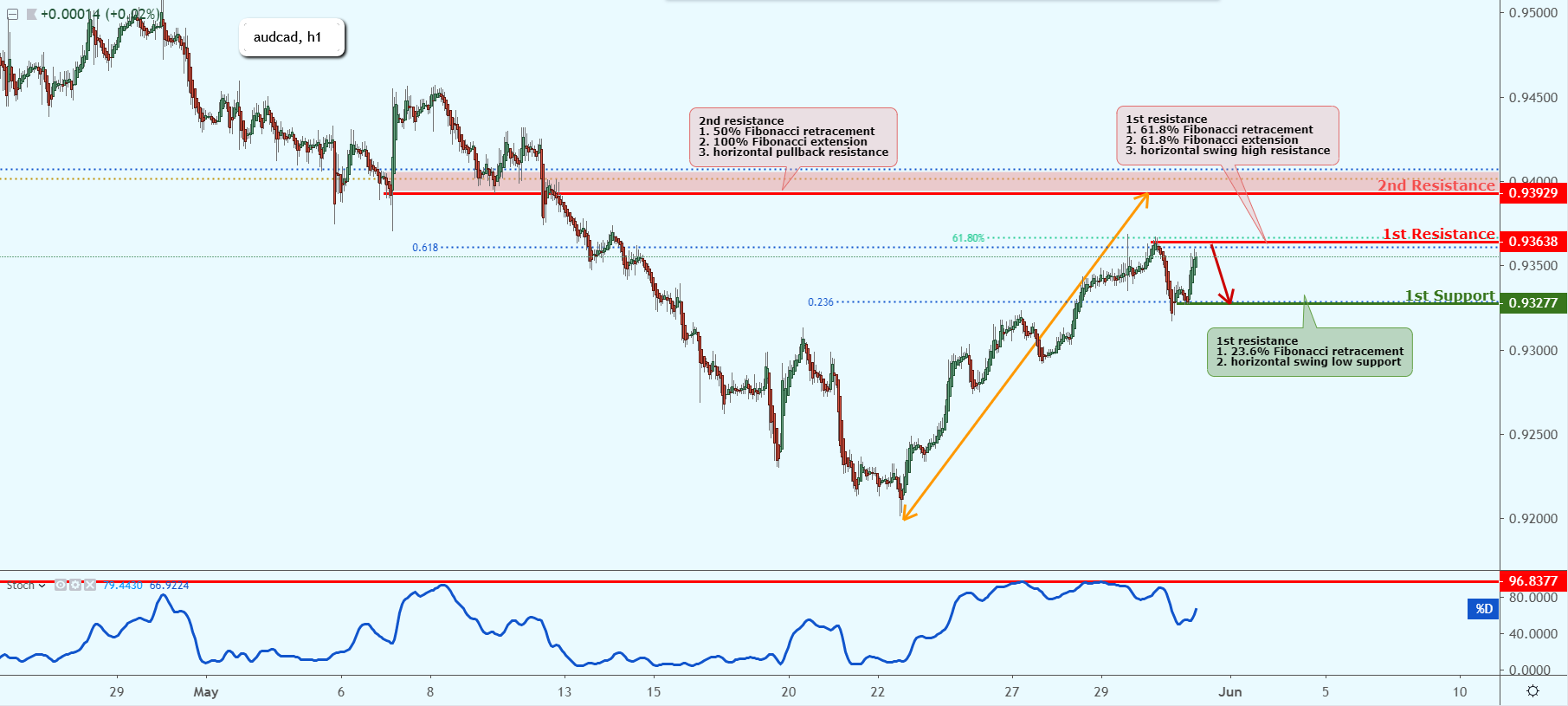Click the 'May' date on time axis
1568x706 pixels.
pyautogui.click(x=206, y=692)
